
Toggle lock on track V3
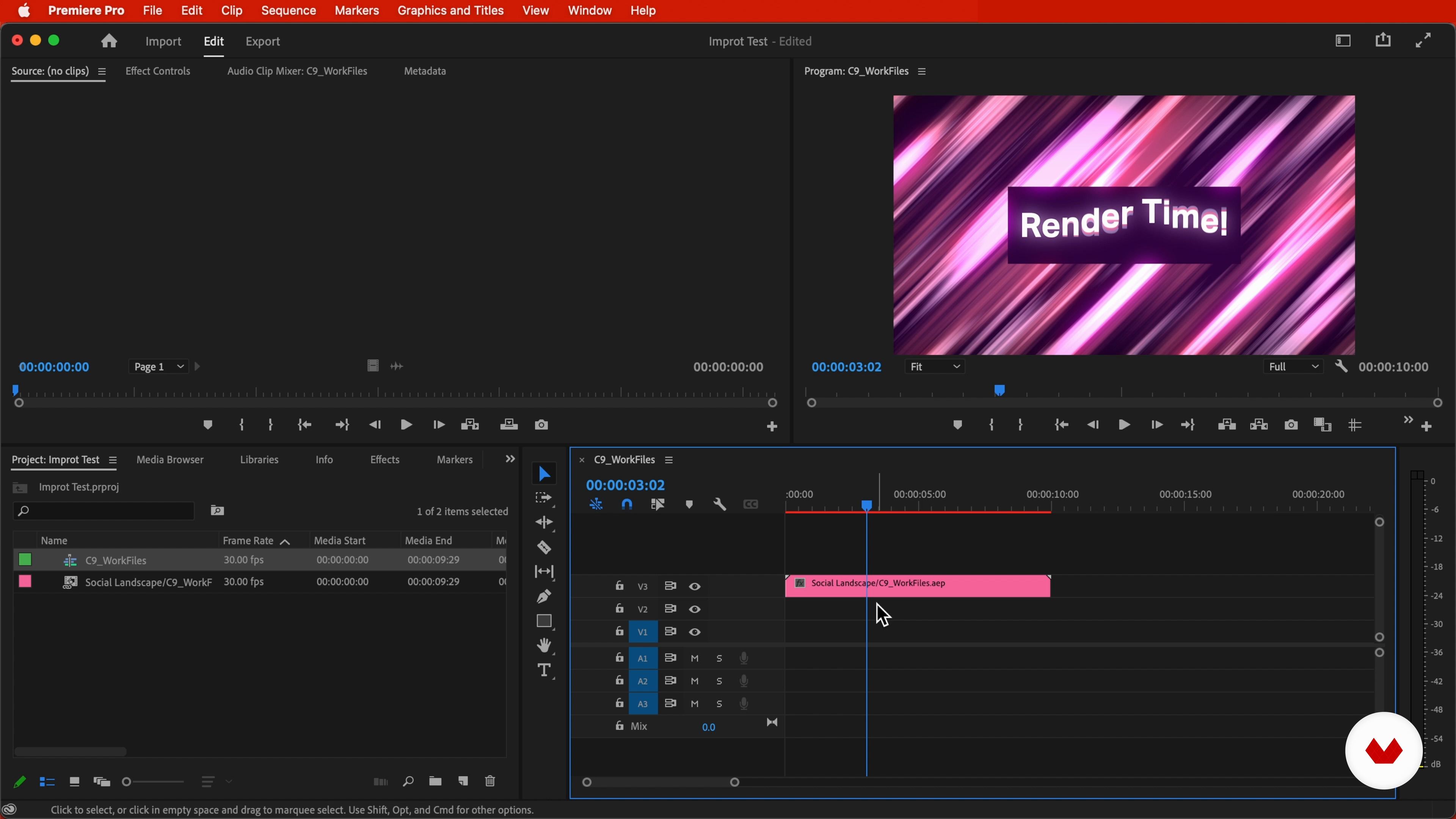[x=620, y=585]
